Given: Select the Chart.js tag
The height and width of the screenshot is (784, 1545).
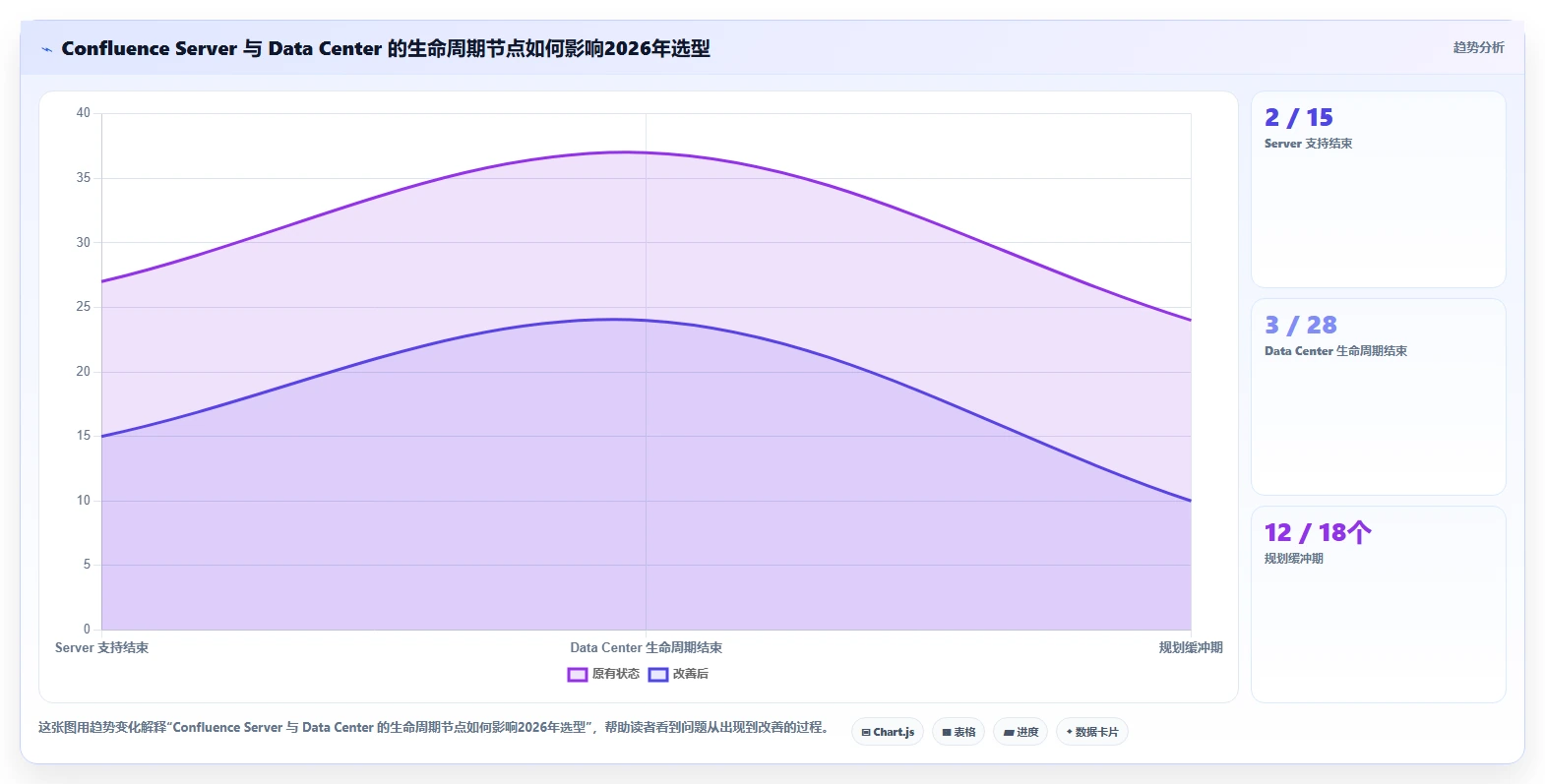Looking at the screenshot, I should [x=888, y=732].
